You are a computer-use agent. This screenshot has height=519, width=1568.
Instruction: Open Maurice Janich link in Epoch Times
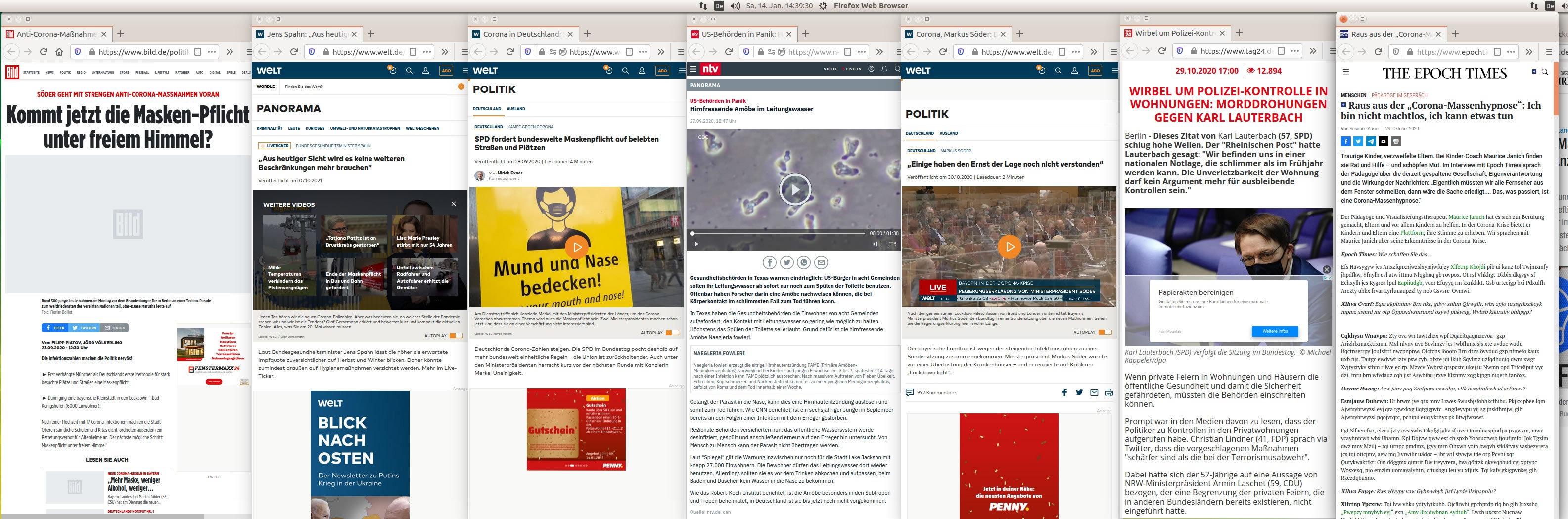[1465, 216]
